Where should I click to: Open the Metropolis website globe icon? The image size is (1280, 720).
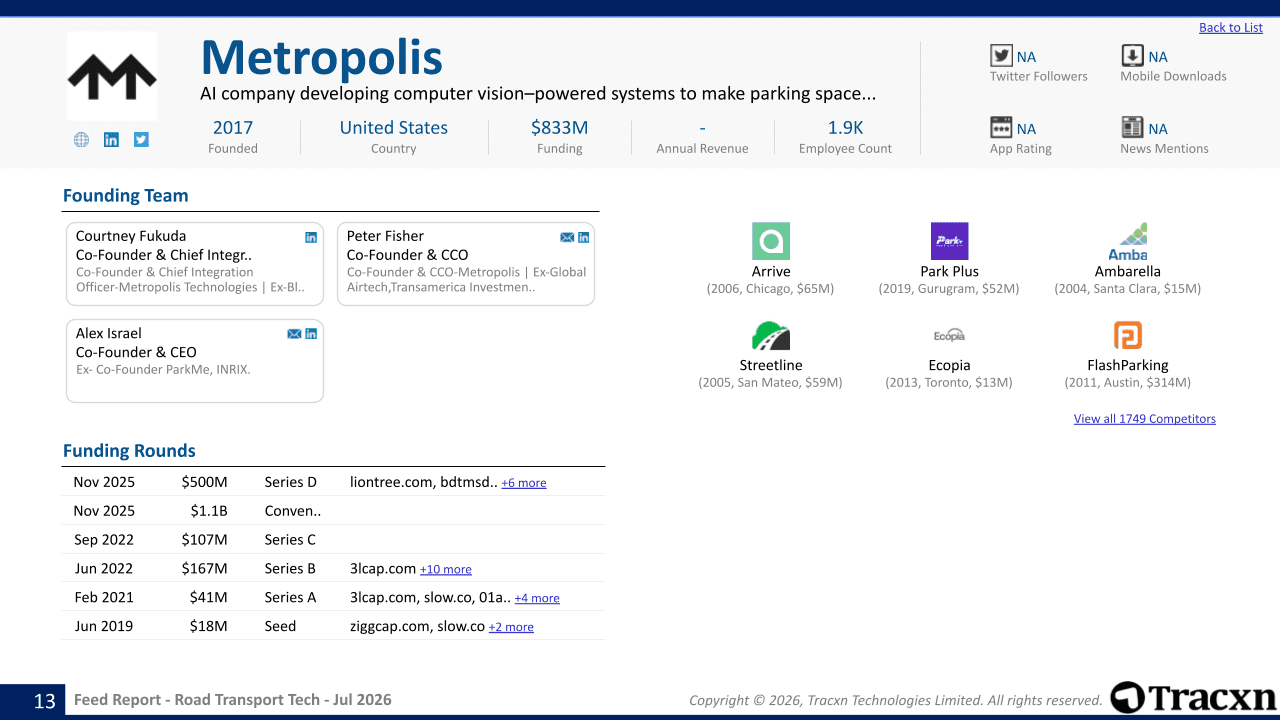click(81, 140)
